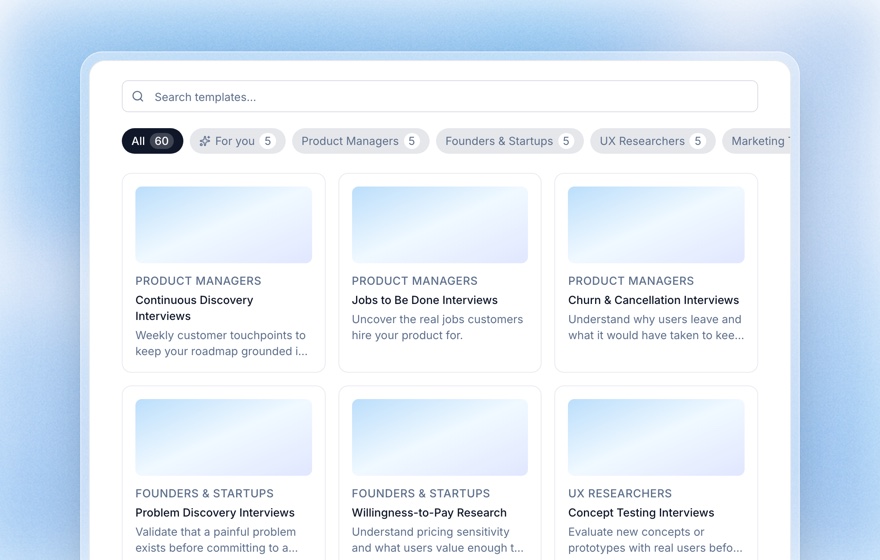The image size is (880, 560).
Task: Click the Continuous Discovery Interviews title
Action: (194, 308)
